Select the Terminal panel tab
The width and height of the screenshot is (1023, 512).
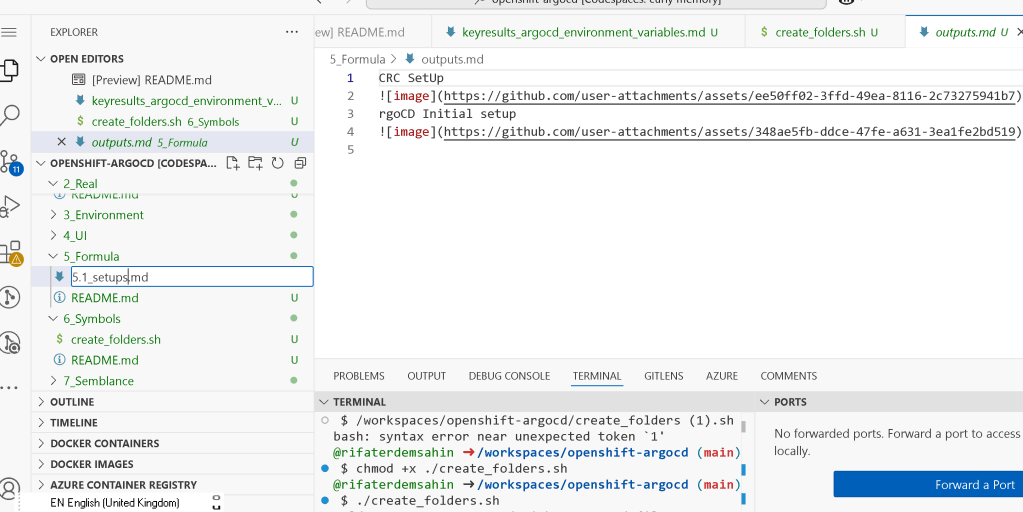(x=597, y=376)
